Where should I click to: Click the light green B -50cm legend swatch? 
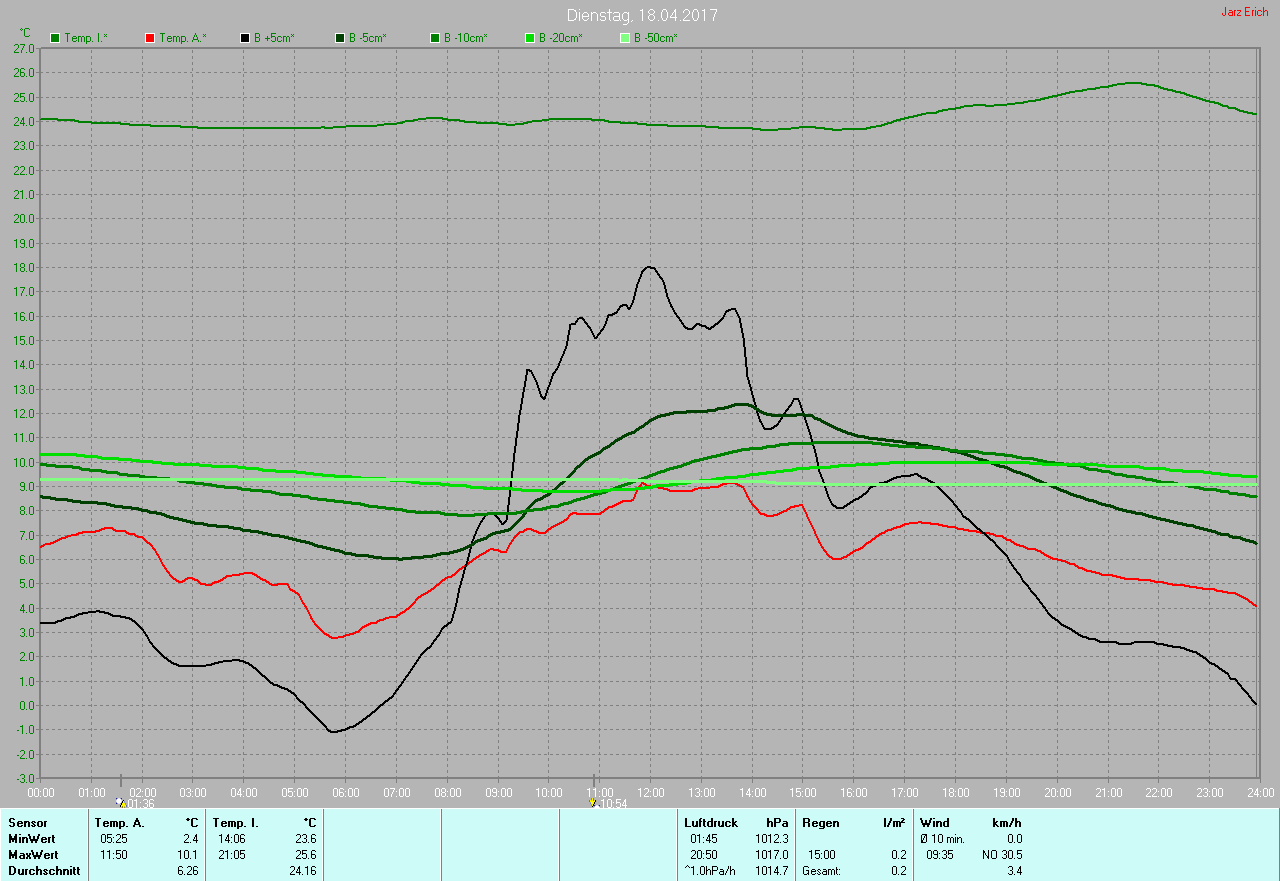point(625,38)
